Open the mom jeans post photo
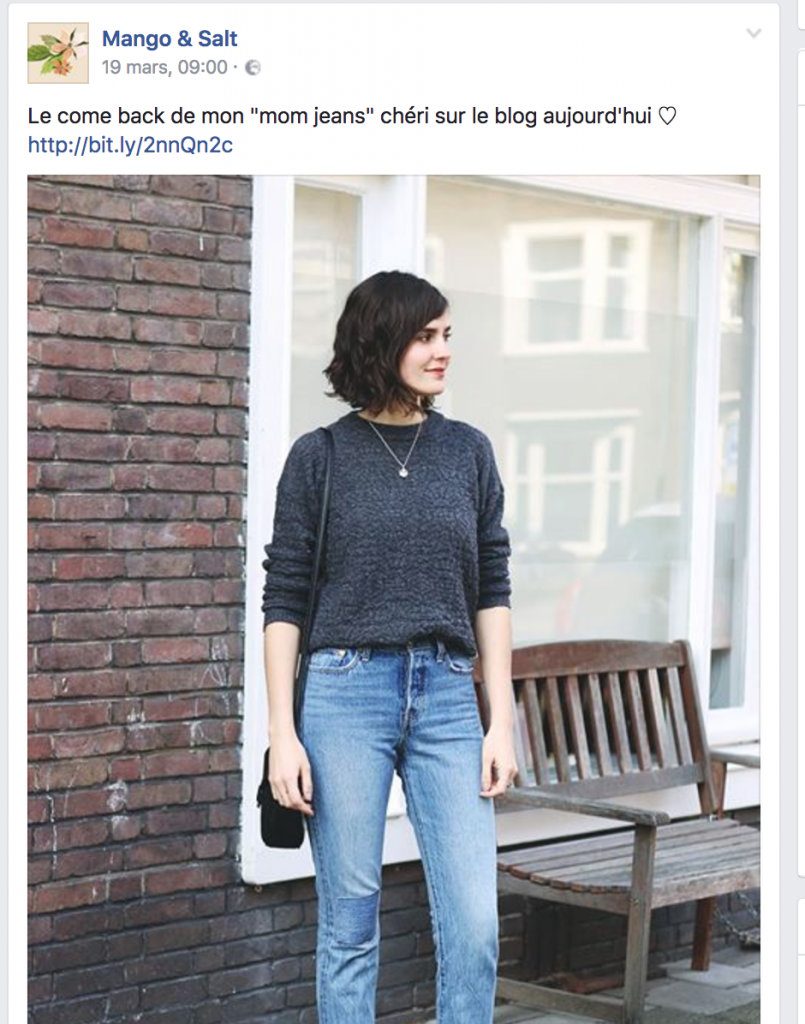The height and width of the screenshot is (1024, 805). [394, 599]
